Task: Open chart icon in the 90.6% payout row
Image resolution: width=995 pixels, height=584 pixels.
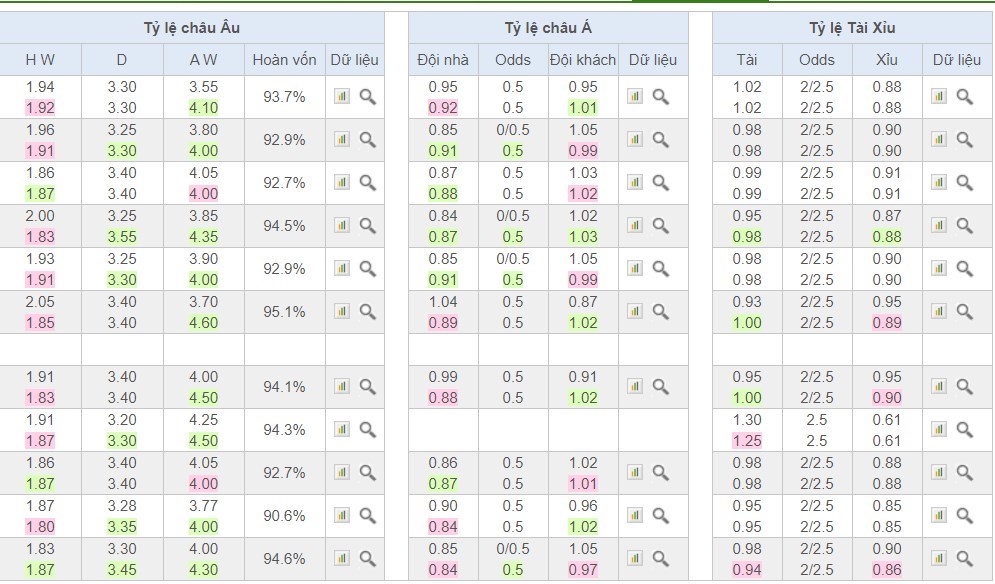Action: [342, 516]
